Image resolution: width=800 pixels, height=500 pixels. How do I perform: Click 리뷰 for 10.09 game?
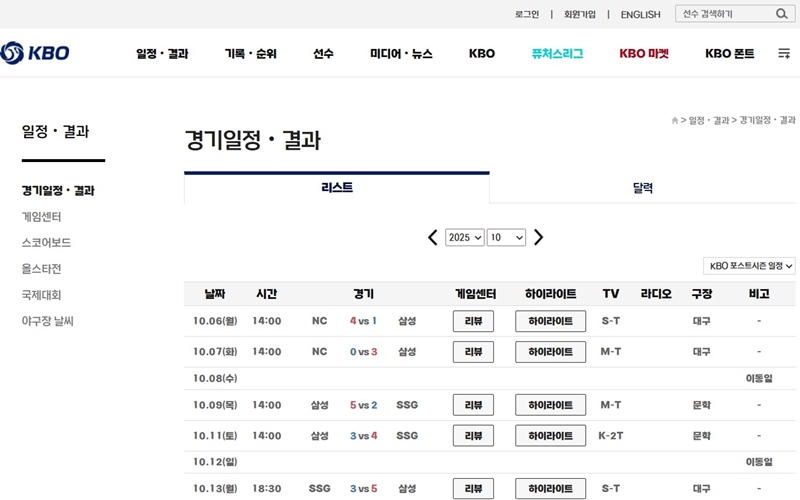(473, 405)
